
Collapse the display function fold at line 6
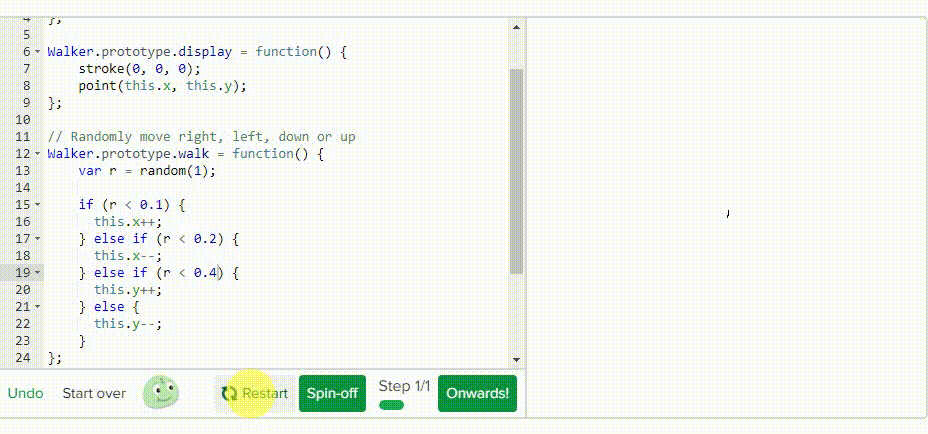click(38, 52)
